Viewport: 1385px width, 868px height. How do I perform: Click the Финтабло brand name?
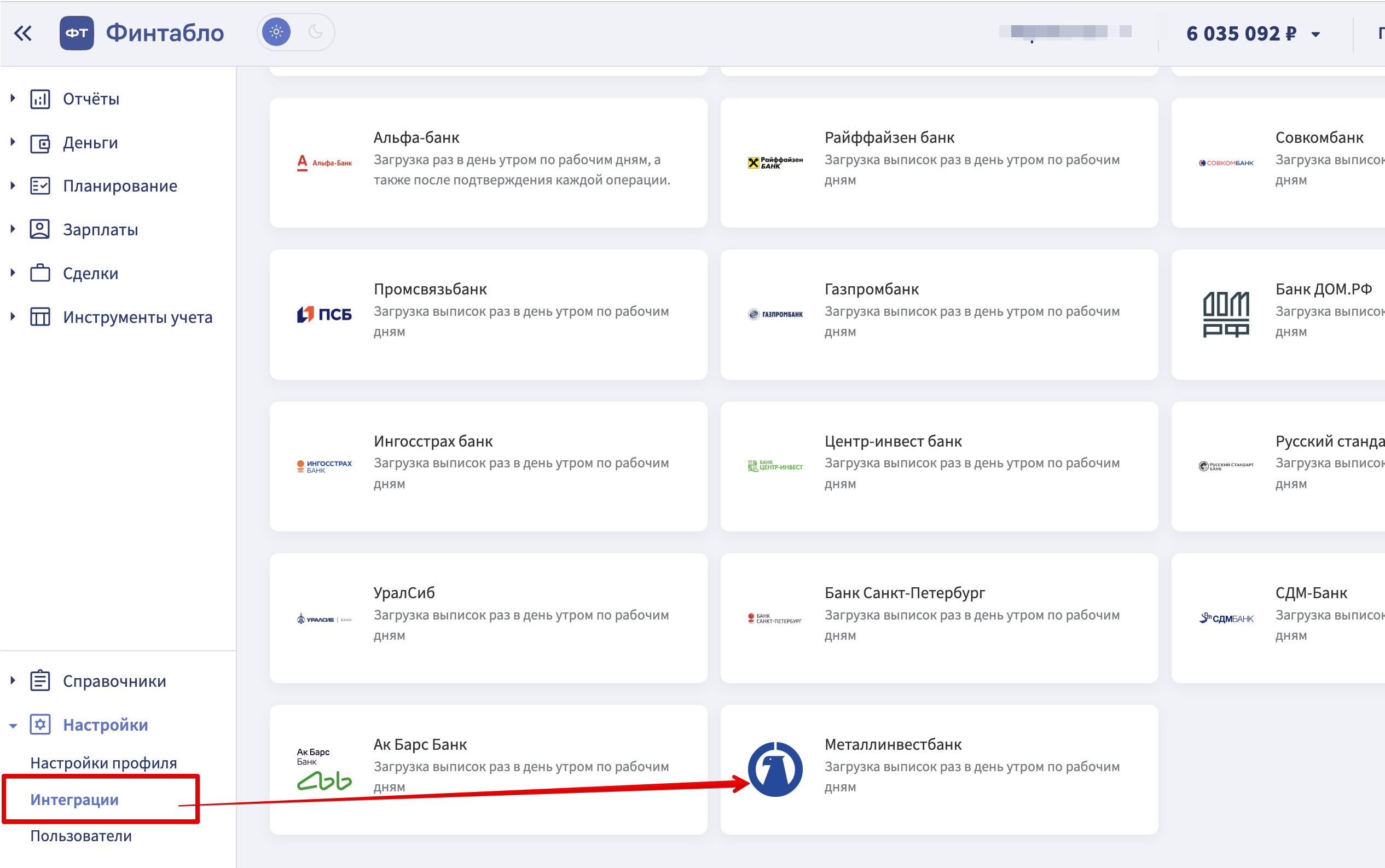point(165,33)
